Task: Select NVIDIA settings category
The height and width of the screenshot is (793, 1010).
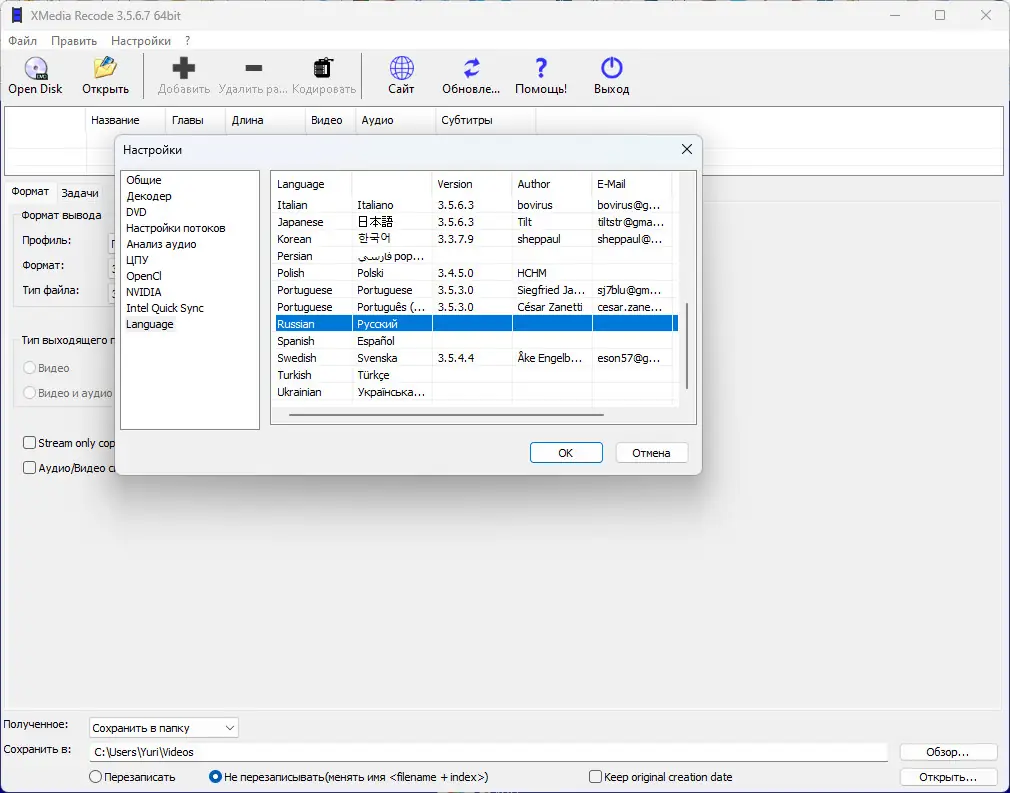Action: tap(144, 292)
